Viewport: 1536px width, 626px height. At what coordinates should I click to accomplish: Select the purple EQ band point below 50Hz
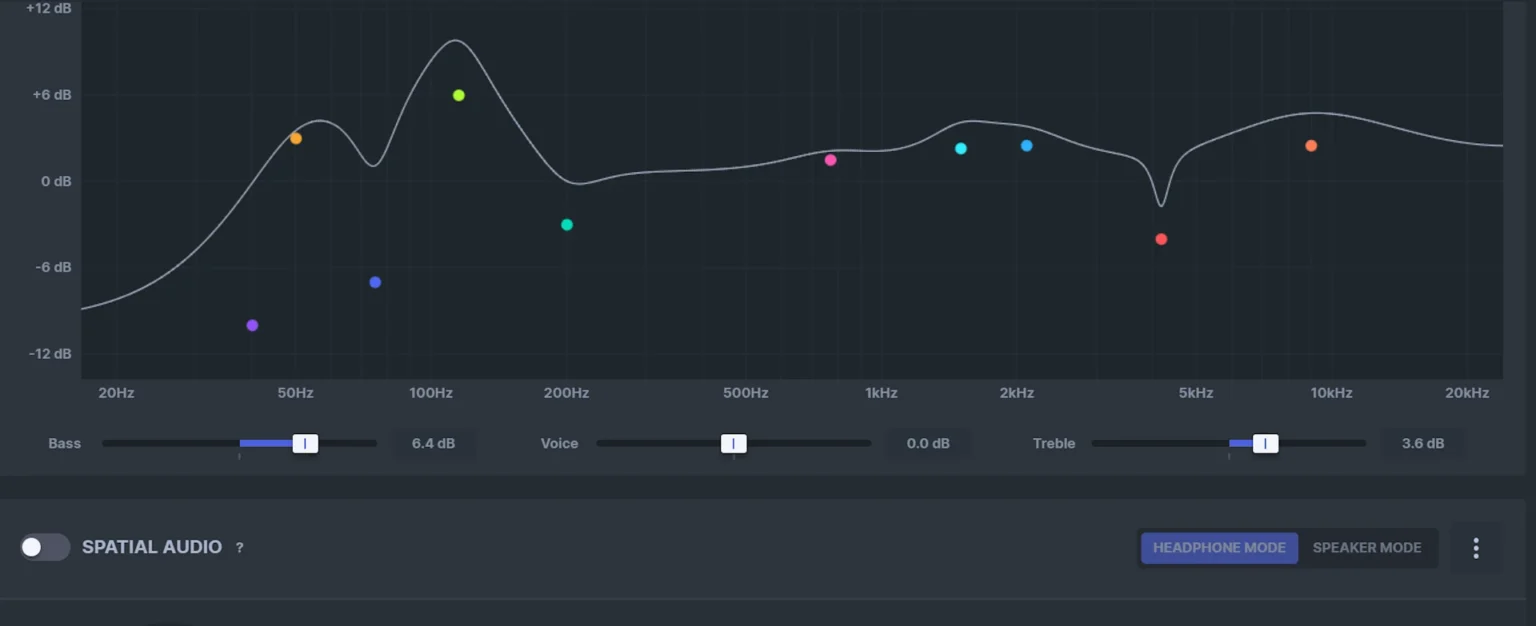click(x=252, y=325)
